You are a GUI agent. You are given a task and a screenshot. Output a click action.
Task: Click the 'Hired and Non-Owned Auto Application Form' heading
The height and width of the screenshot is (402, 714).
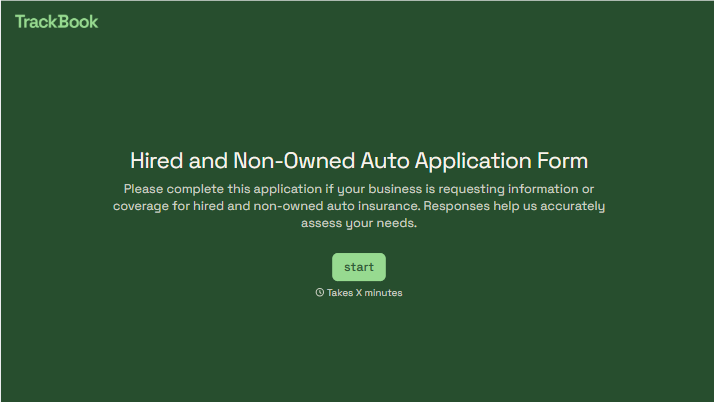point(359,161)
